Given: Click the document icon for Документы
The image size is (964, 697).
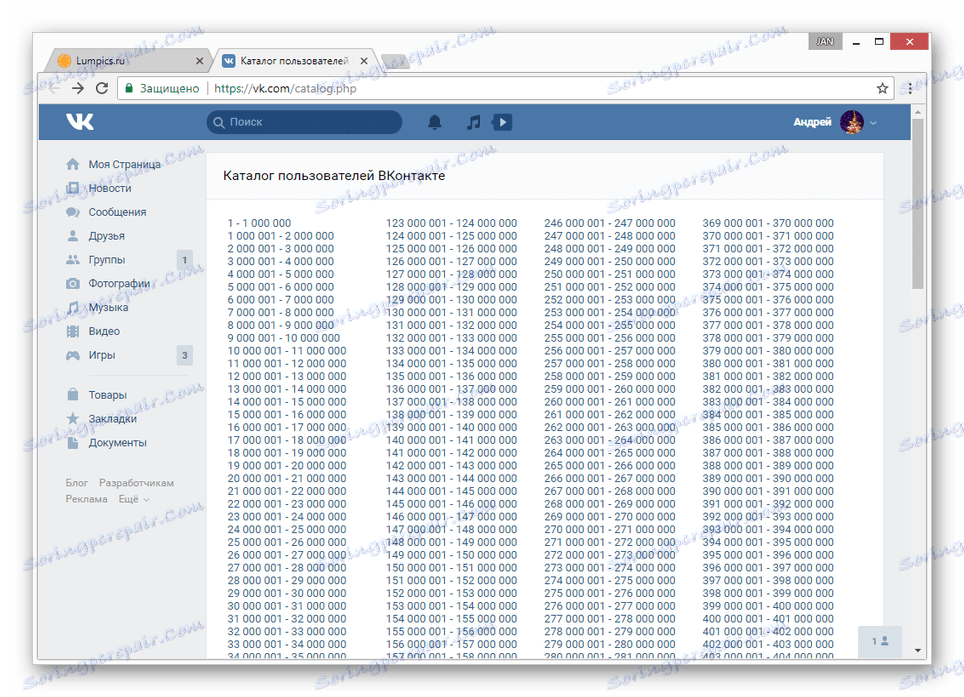Looking at the screenshot, I should click(x=73, y=443).
